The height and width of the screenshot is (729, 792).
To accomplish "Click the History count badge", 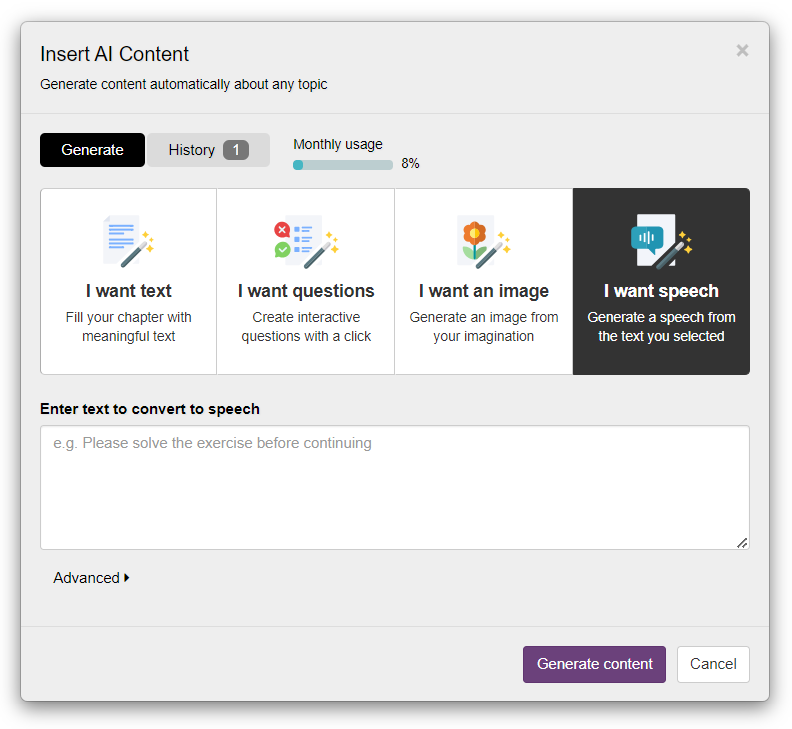I will 236,150.
